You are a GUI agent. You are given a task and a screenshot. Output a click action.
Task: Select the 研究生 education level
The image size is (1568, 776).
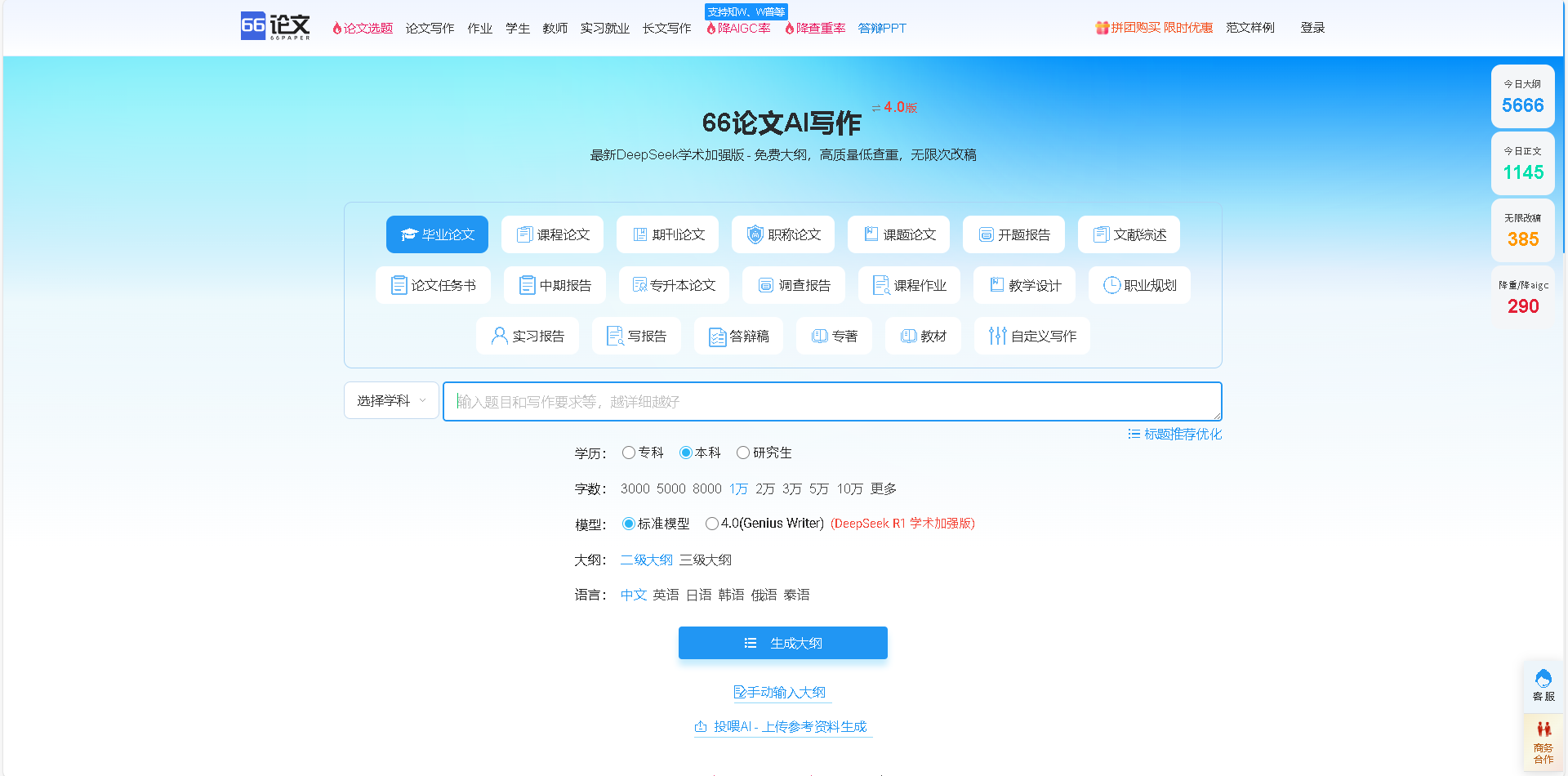743,453
